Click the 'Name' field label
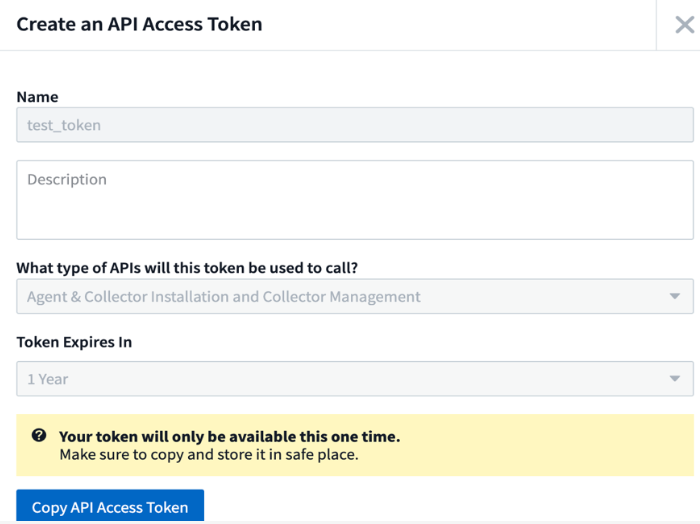700x524 pixels. pos(37,97)
